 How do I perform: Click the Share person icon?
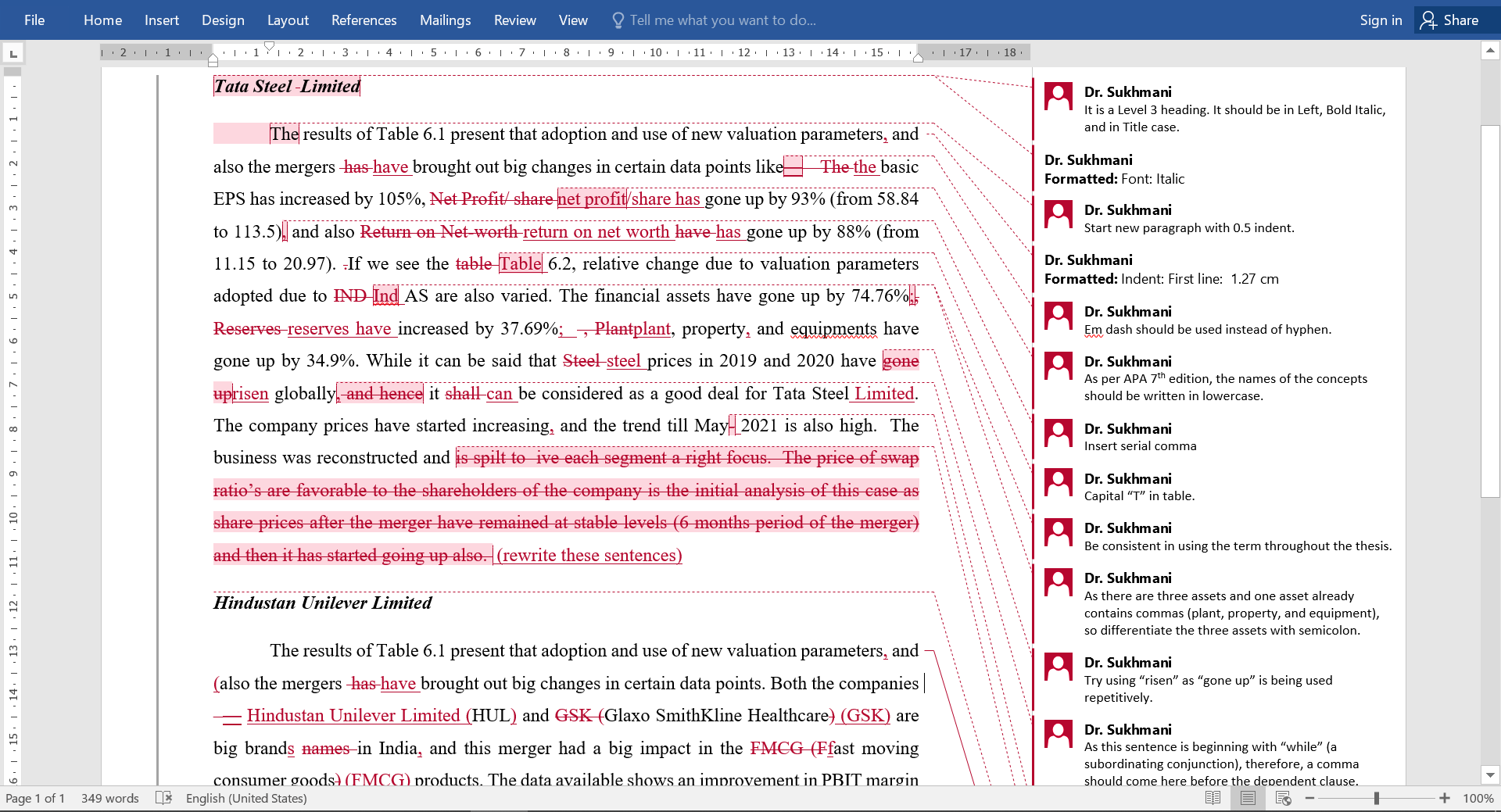[x=1428, y=20]
